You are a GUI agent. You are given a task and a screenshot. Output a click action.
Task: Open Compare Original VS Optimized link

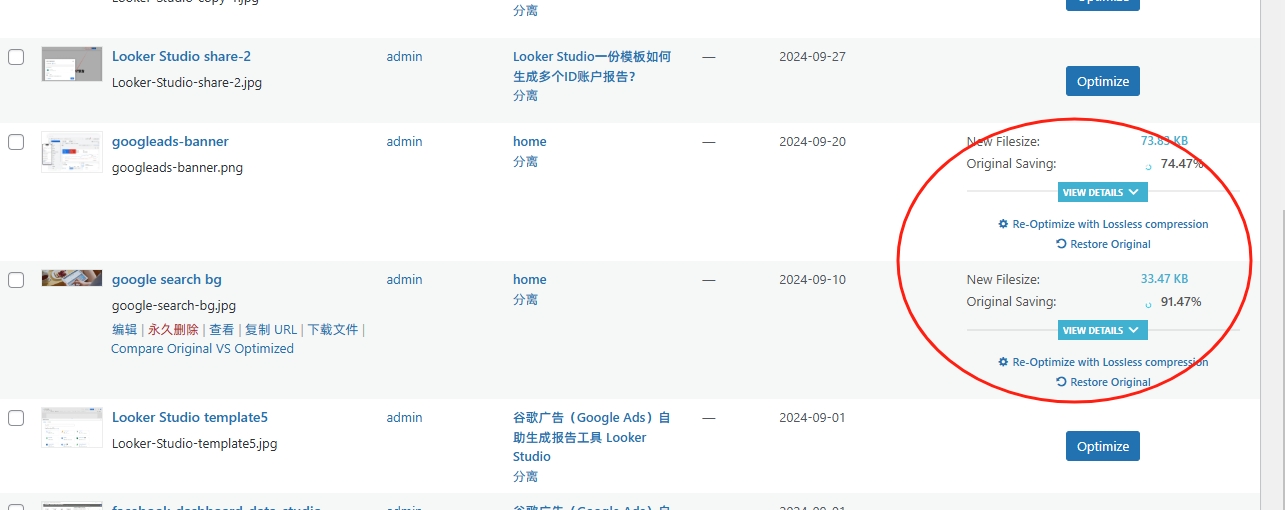click(203, 349)
